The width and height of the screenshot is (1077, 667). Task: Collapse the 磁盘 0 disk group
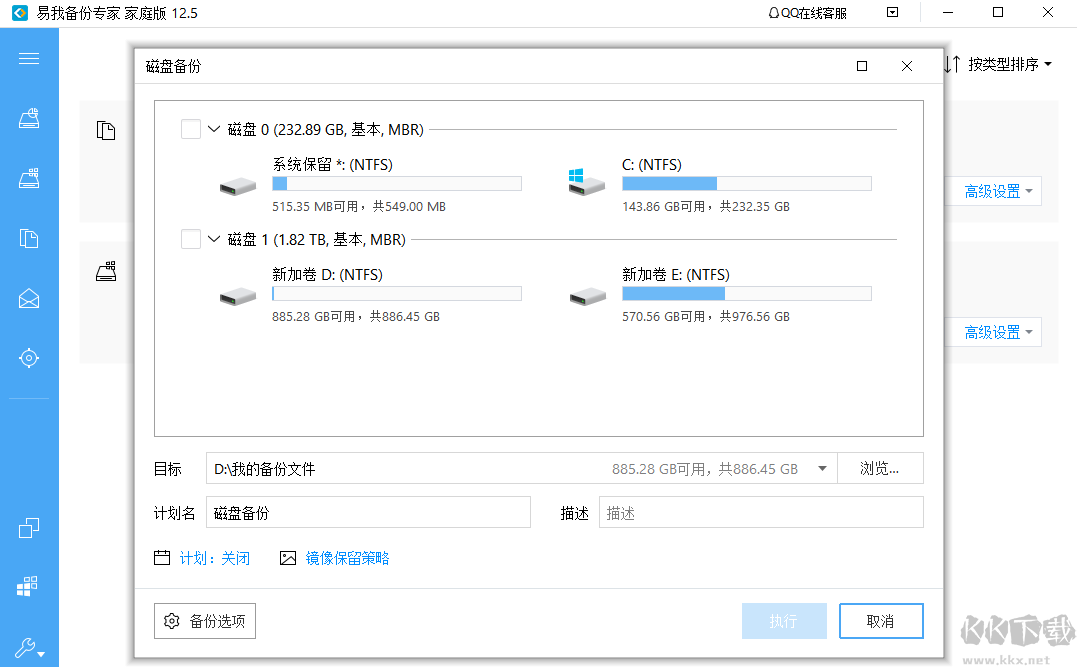coord(212,129)
